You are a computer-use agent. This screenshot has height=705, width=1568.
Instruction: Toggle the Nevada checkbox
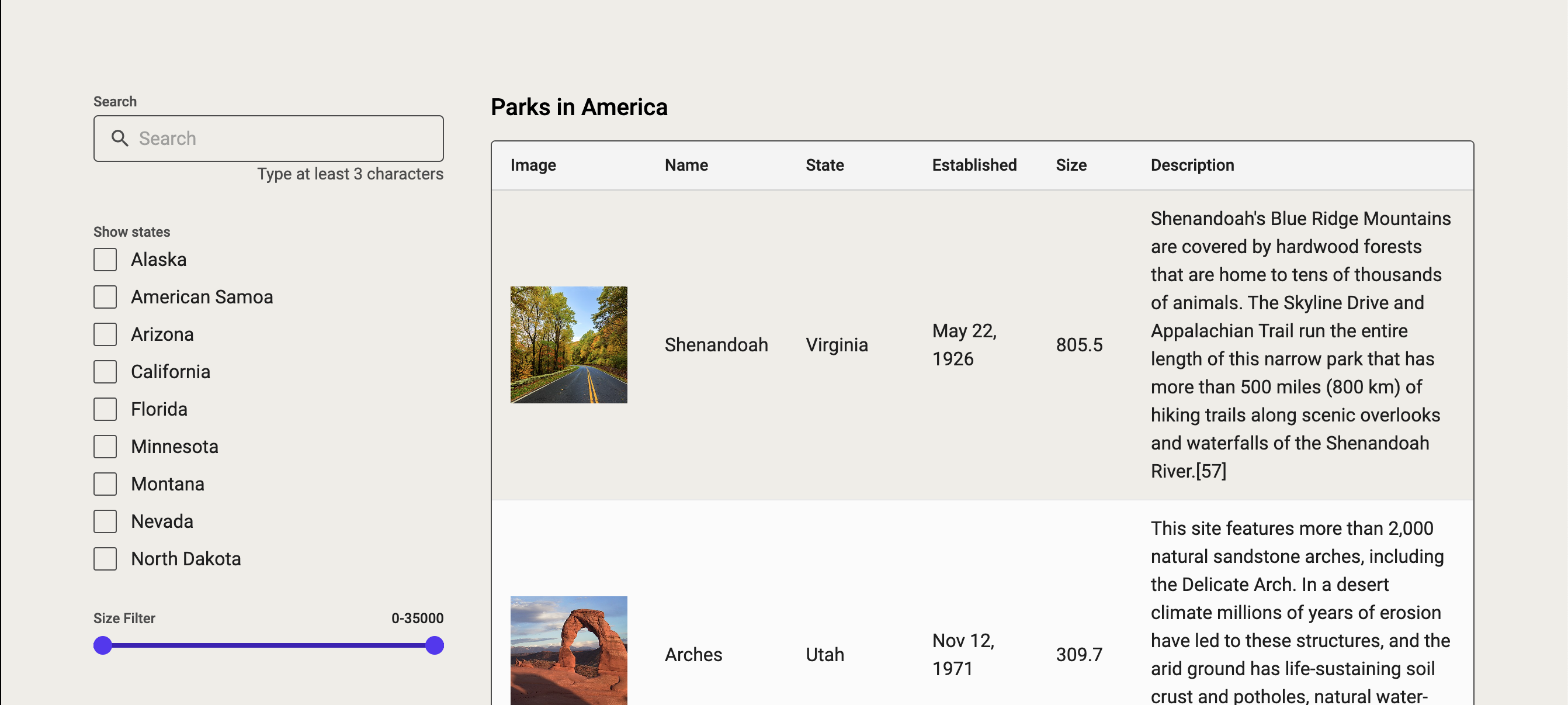pos(105,521)
